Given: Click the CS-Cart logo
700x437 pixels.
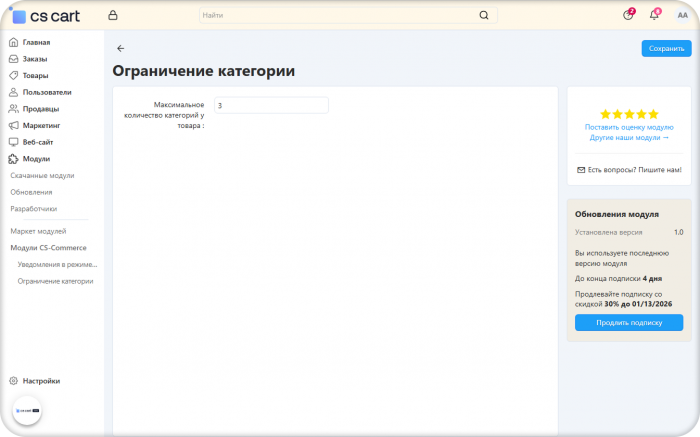Looking at the screenshot, I should tap(45, 16).
